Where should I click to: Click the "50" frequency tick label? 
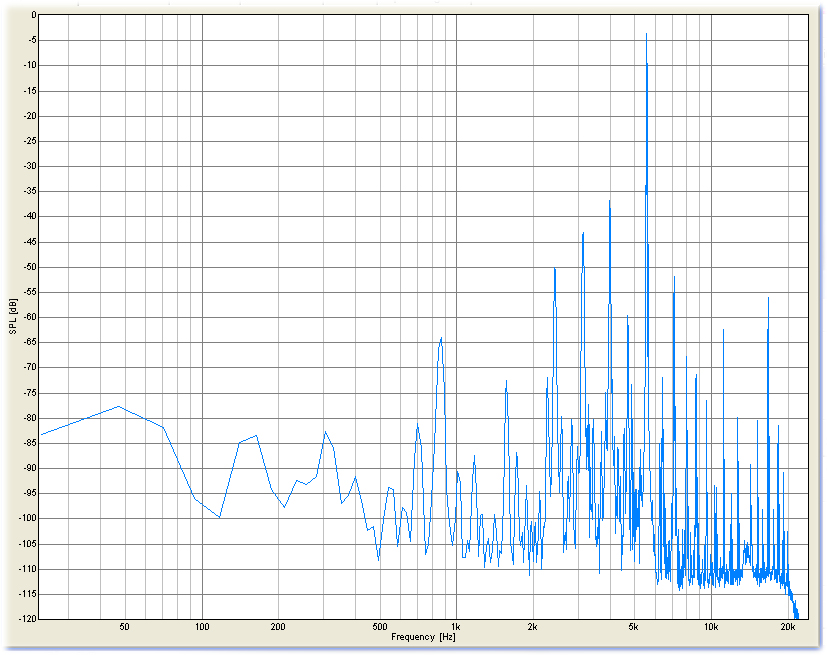click(x=124, y=627)
